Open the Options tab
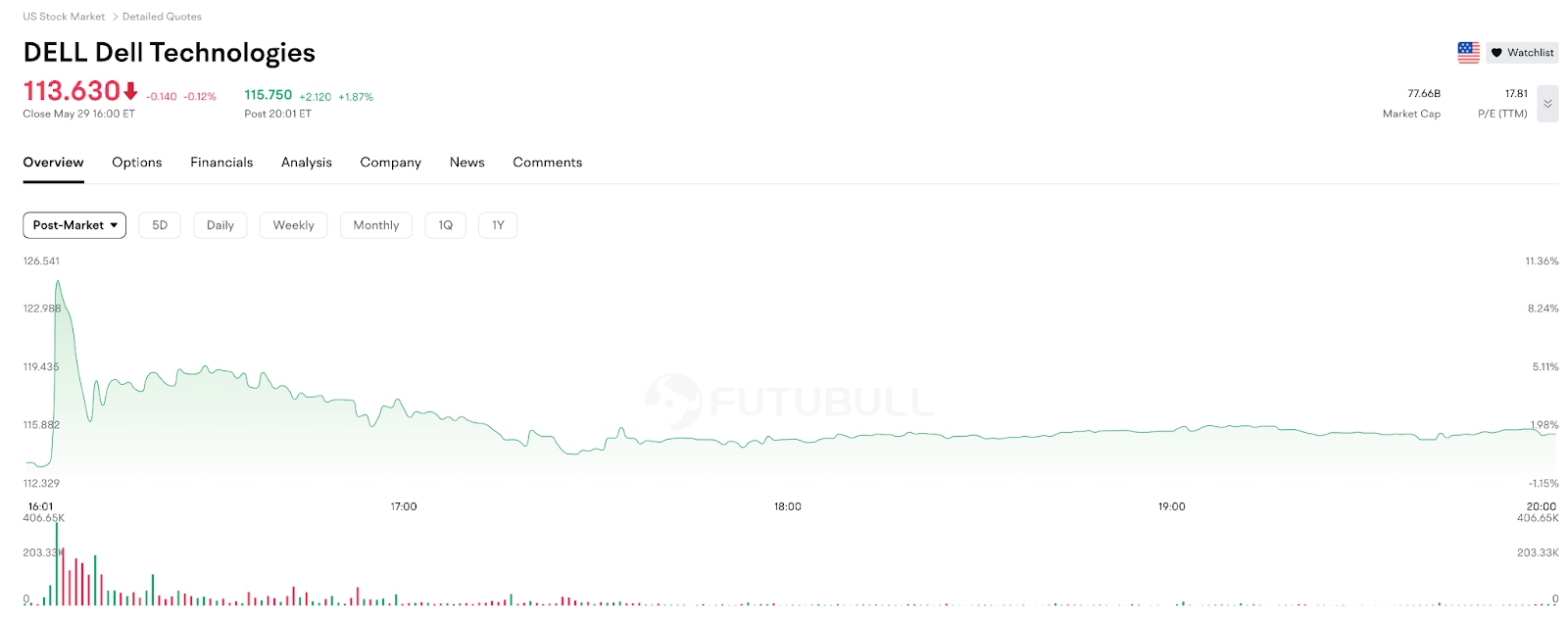The height and width of the screenshot is (621, 1568). pyautogui.click(x=136, y=162)
